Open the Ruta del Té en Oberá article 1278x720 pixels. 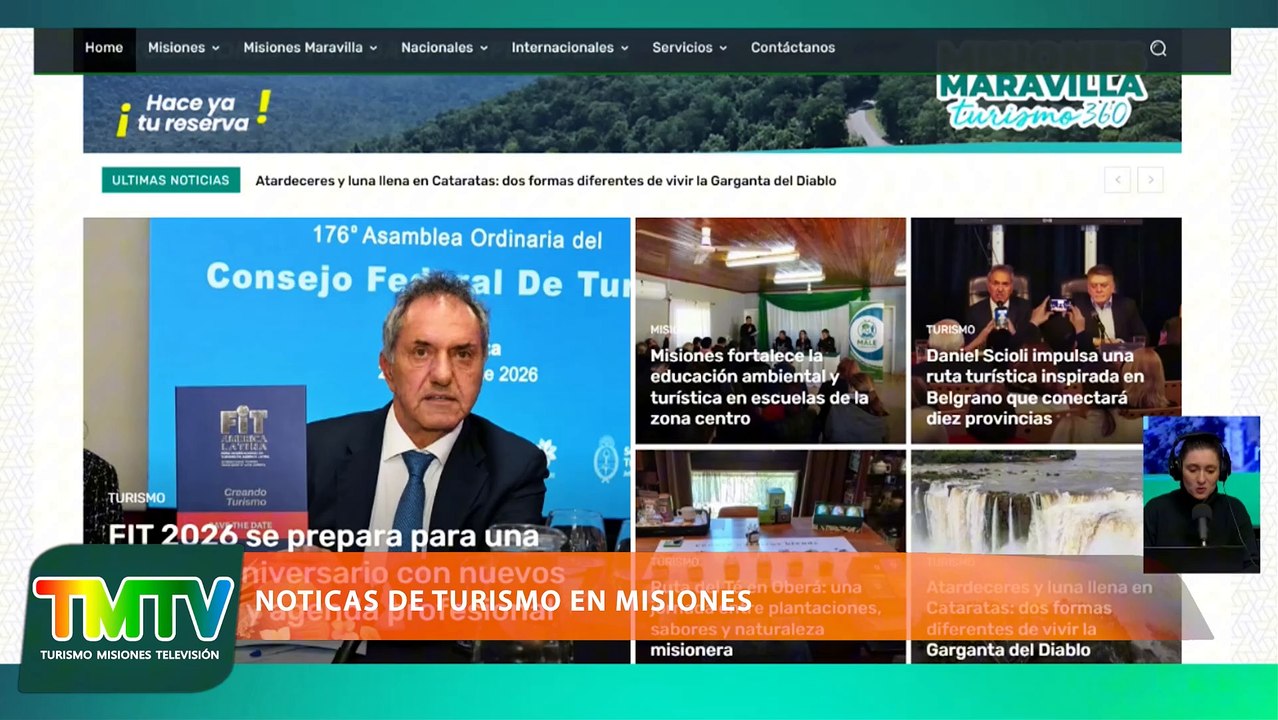tap(766, 618)
